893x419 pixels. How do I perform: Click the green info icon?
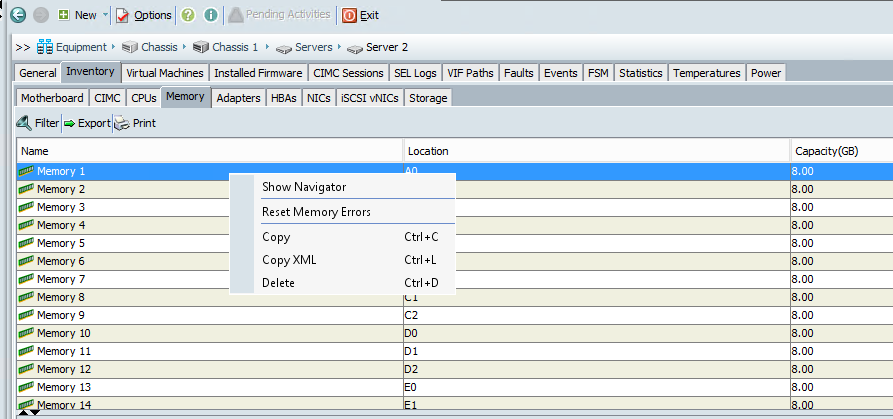(210, 15)
